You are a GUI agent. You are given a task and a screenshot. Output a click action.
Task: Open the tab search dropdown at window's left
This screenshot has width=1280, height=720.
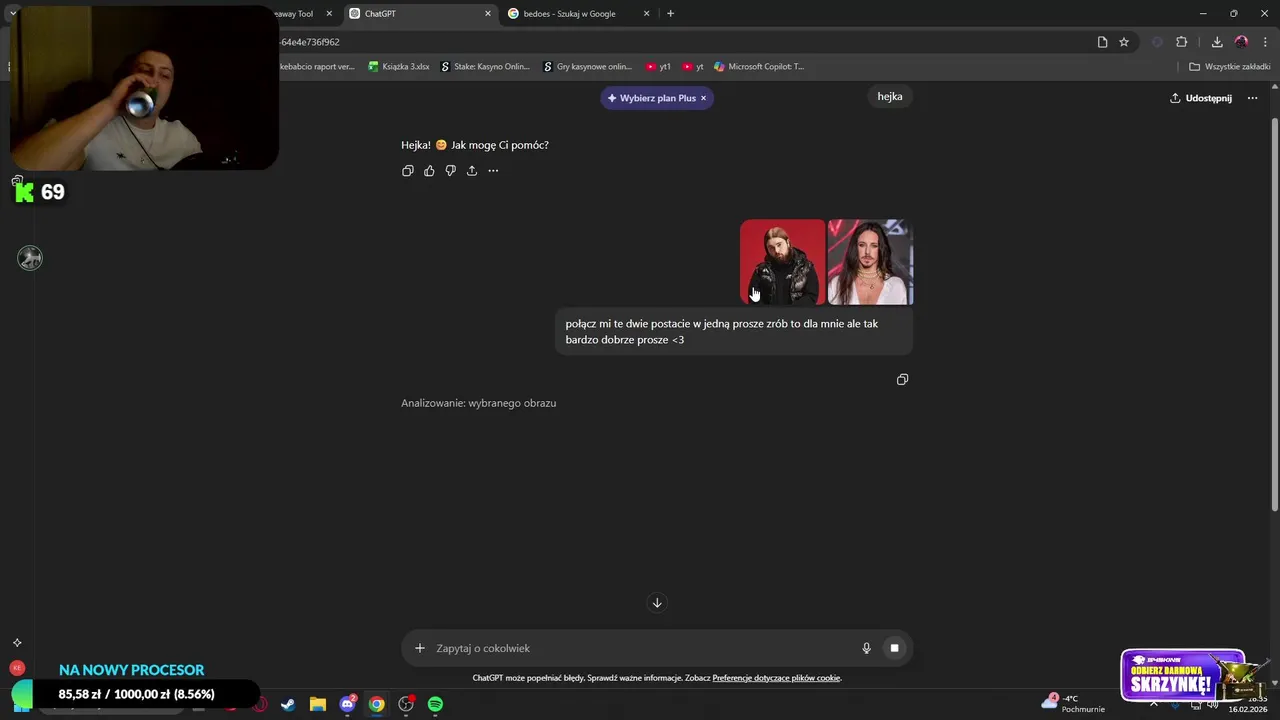(13, 14)
